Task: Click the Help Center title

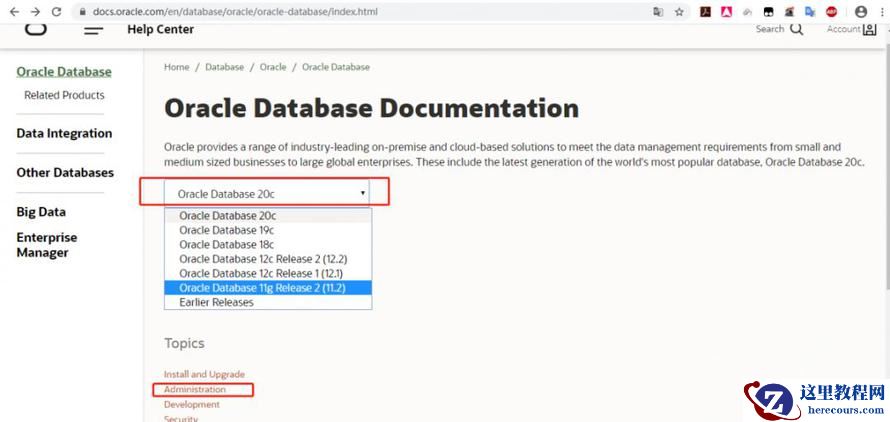Action: pos(161,30)
